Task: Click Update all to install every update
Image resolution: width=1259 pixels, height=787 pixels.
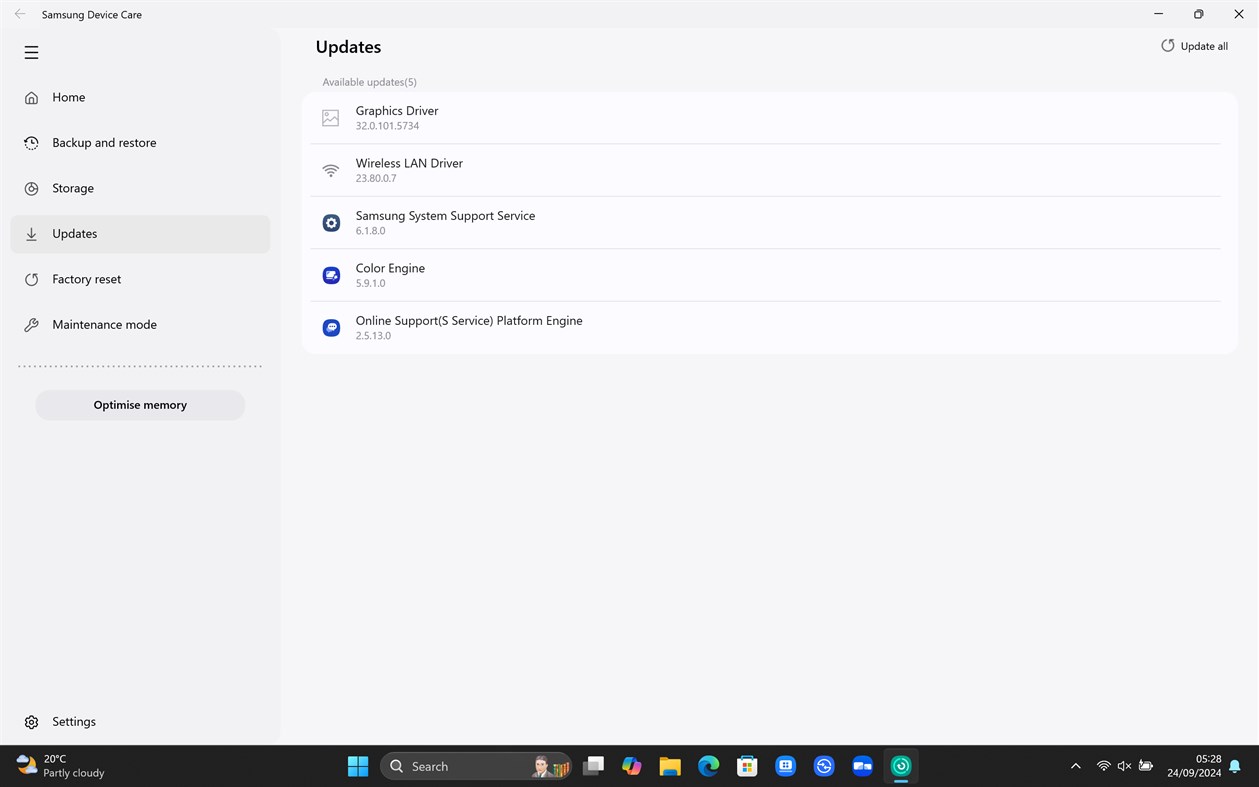Action: (1194, 46)
